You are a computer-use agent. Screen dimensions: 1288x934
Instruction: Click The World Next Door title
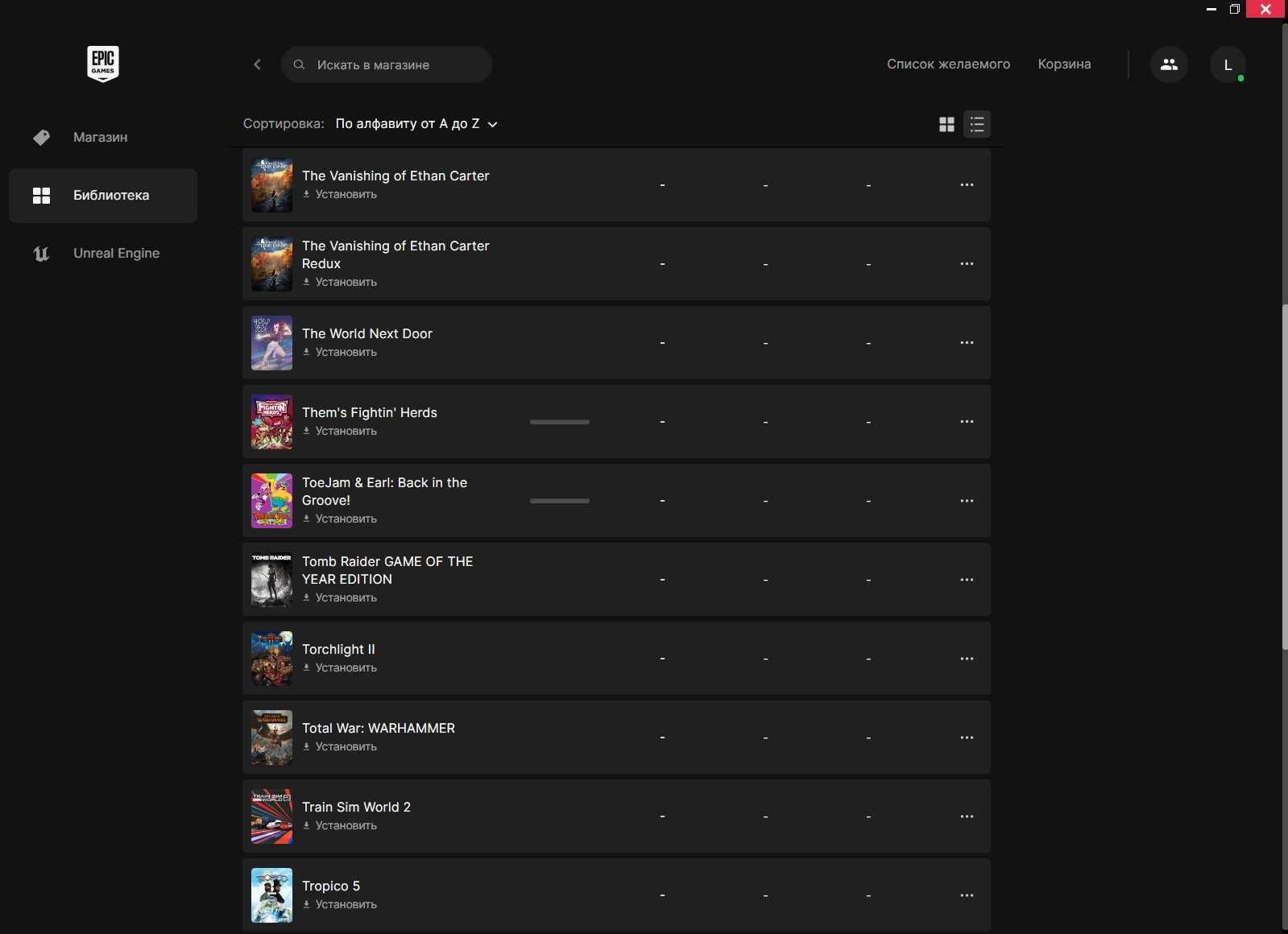coord(367,333)
